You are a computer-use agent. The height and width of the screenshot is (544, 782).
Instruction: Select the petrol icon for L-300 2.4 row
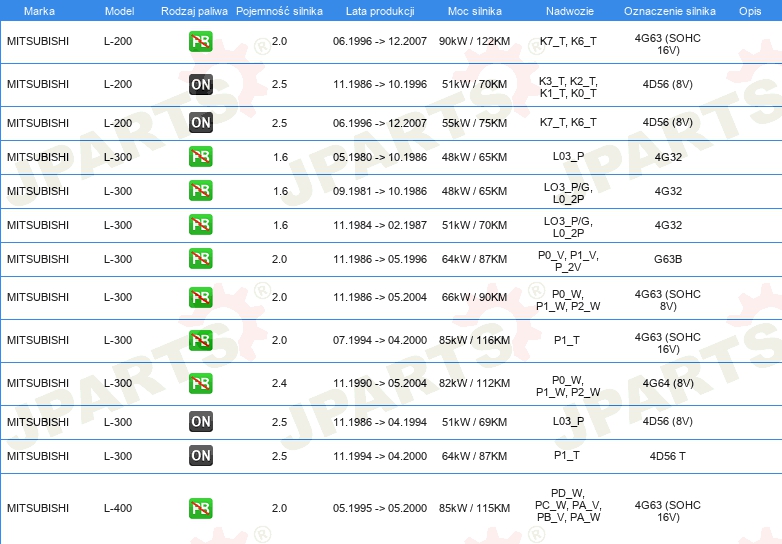(x=200, y=383)
